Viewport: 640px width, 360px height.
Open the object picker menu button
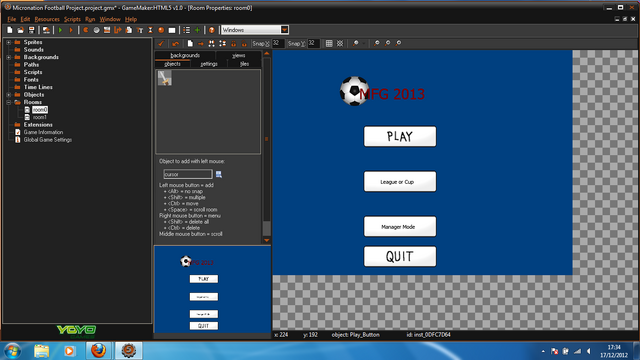point(219,174)
